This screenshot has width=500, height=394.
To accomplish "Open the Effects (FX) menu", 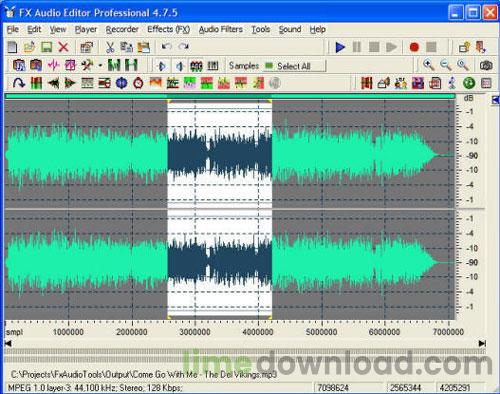I will (x=168, y=29).
